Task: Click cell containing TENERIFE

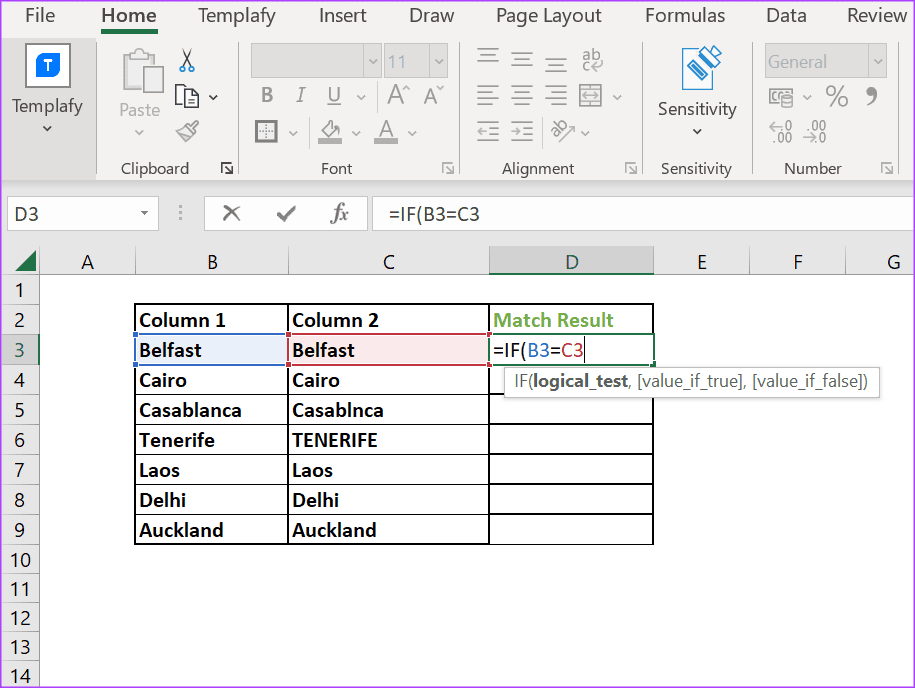Action: coord(388,440)
